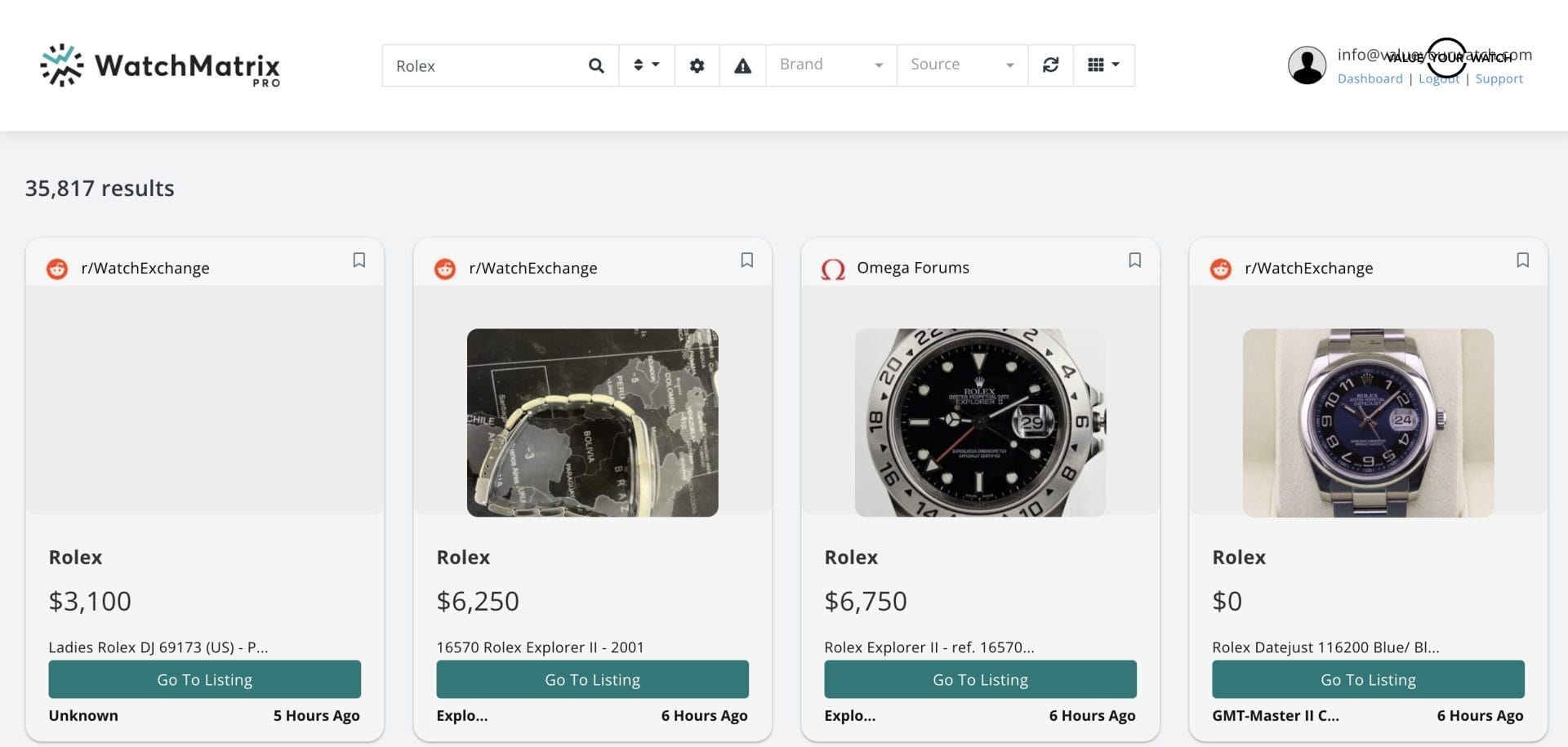Open the Source filter dropdown
Image resolution: width=1568 pixels, height=747 pixels.
click(961, 64)
